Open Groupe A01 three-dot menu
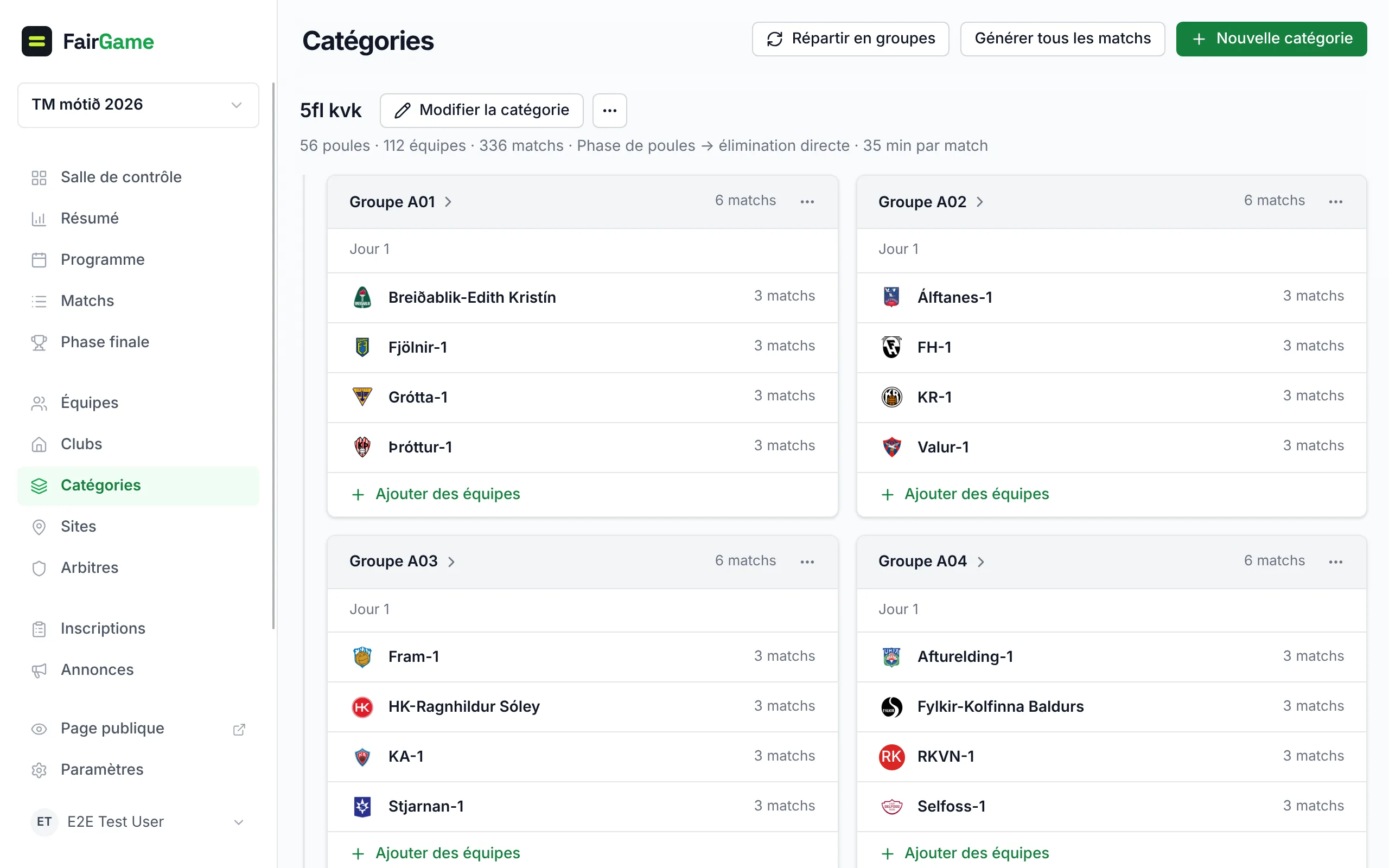This screenshot has width=1389, height=868. 807,201
